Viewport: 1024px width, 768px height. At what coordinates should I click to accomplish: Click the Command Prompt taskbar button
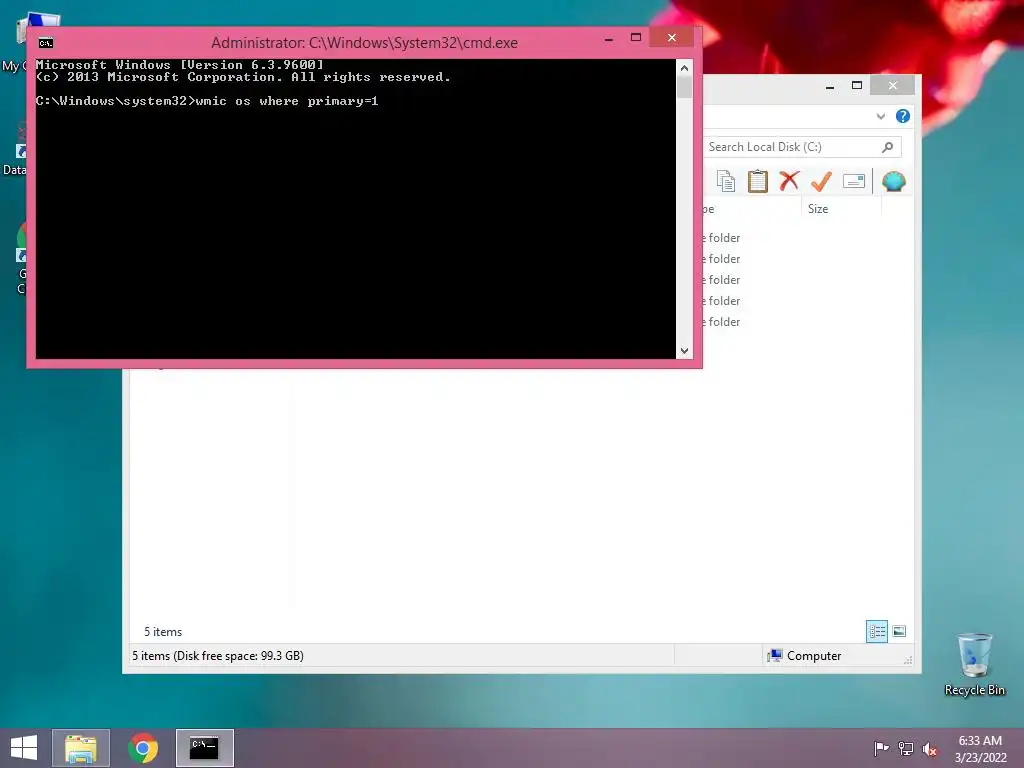(x=204, y=748)
